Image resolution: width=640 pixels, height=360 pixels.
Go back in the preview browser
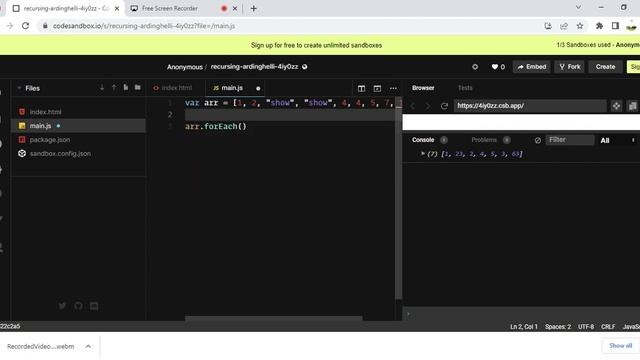412,106
